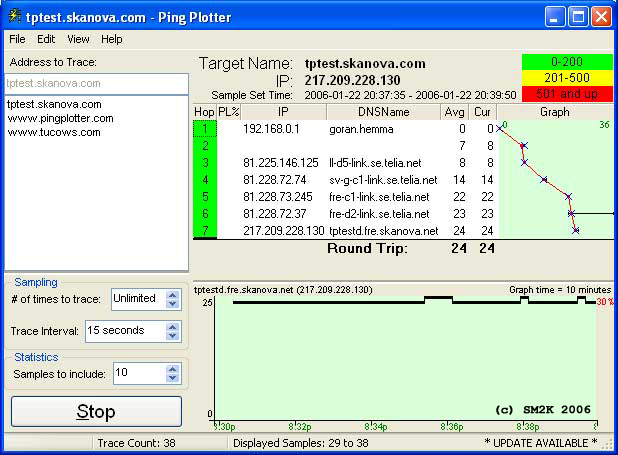Click the DNSName column header

pos(383,112)
